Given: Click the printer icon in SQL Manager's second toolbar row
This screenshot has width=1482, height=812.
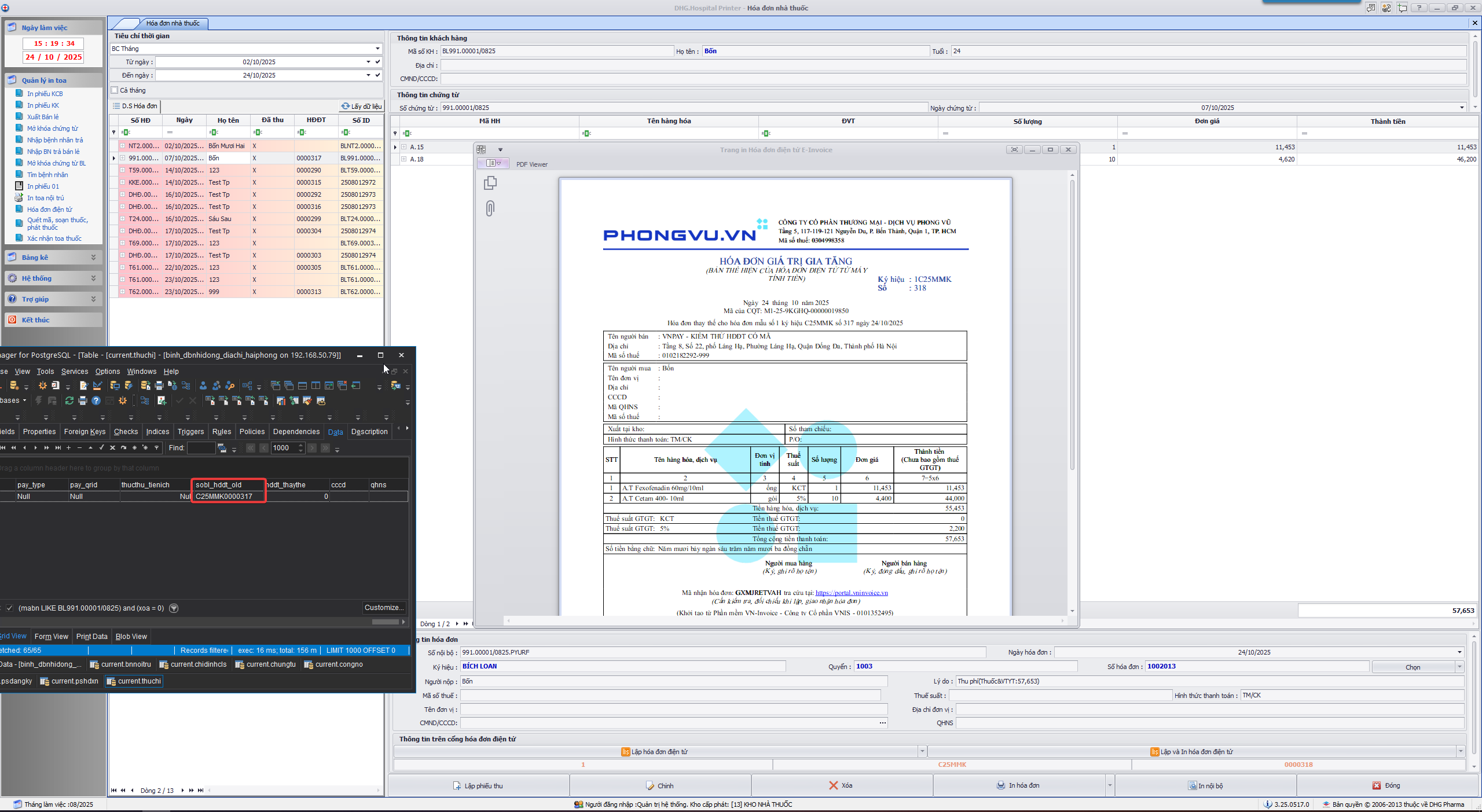Looking at the screenshot, I should click(x=83, y=401).
